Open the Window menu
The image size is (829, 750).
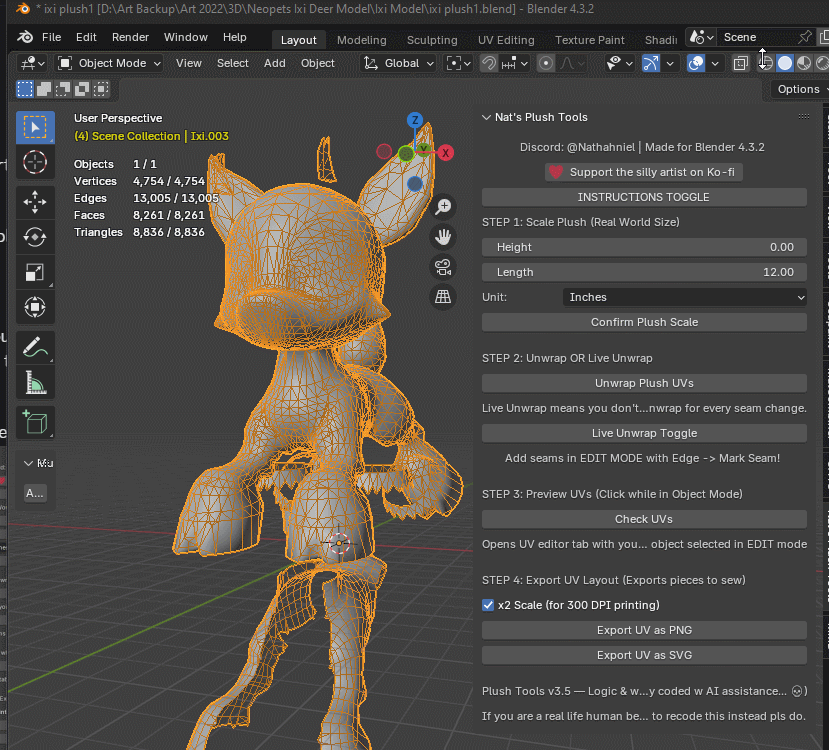(186, 37)
